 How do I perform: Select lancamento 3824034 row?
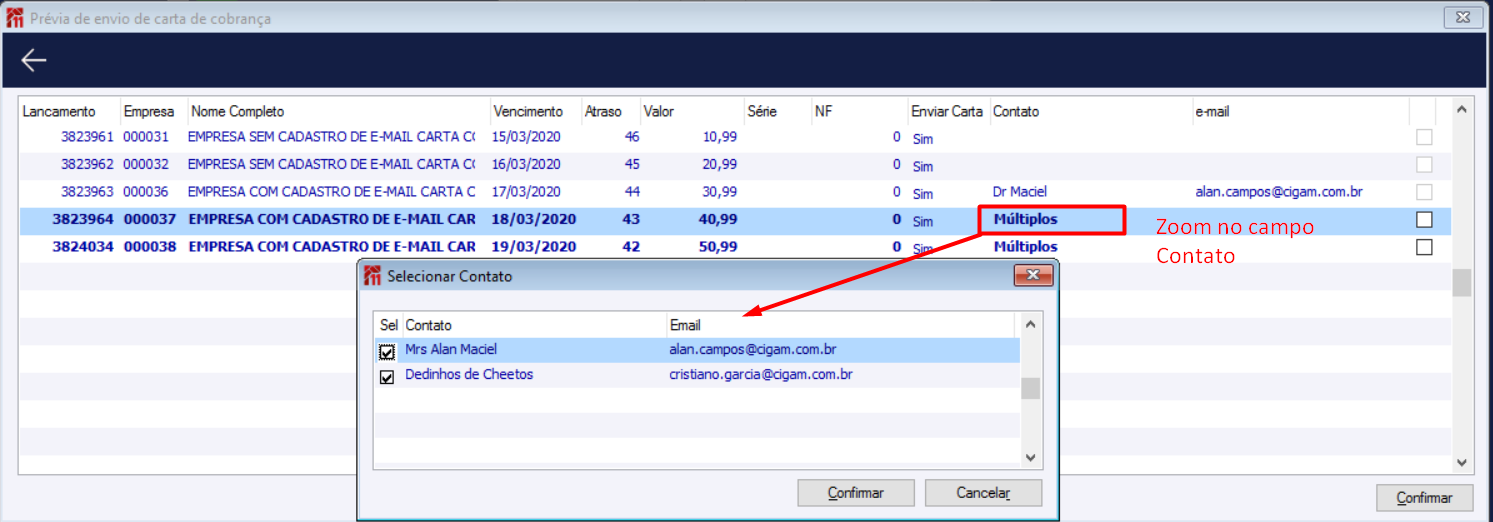pos(735,247)
